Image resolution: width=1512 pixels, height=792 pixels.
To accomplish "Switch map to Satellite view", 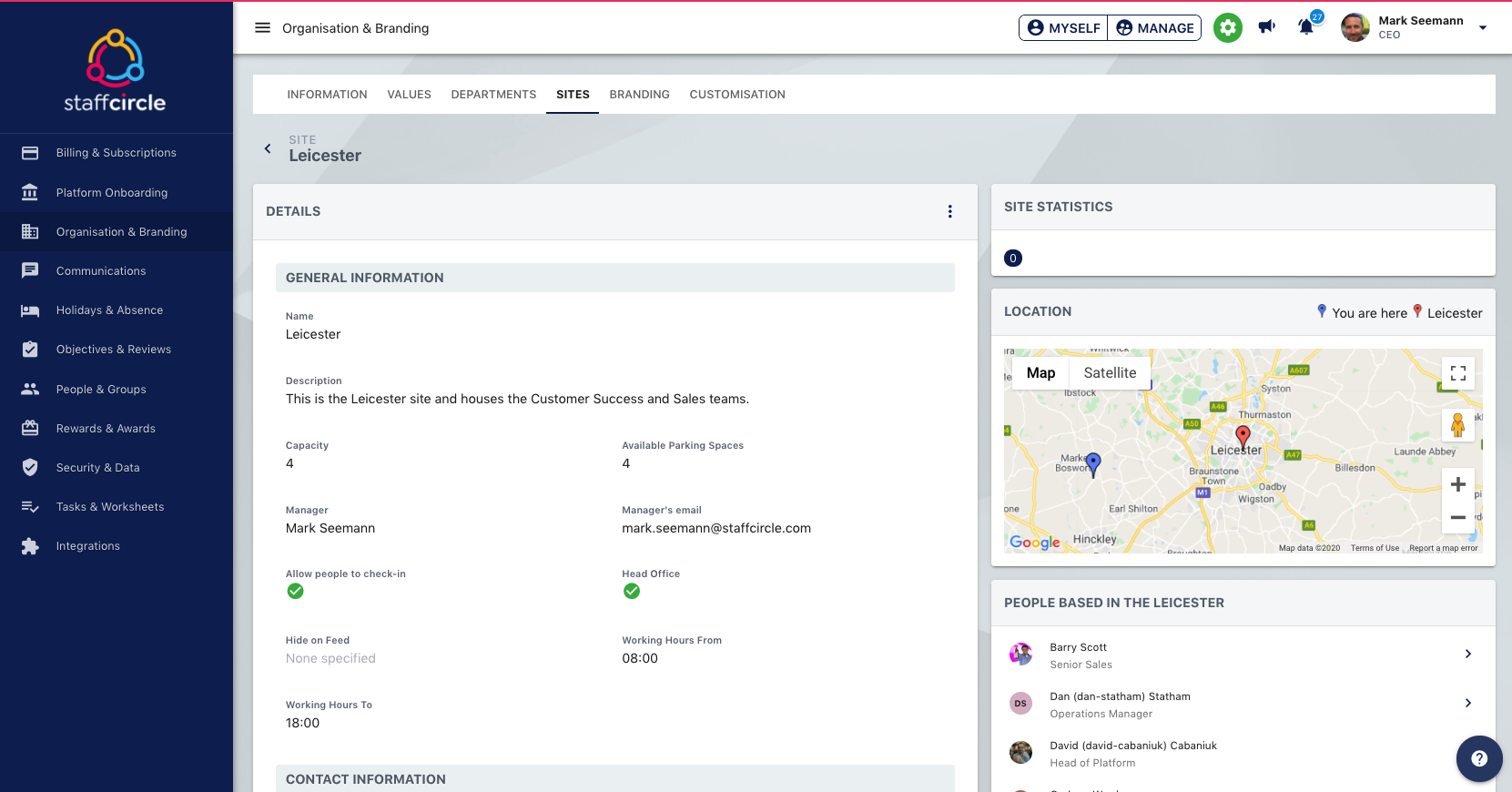I will (1110, 373).
